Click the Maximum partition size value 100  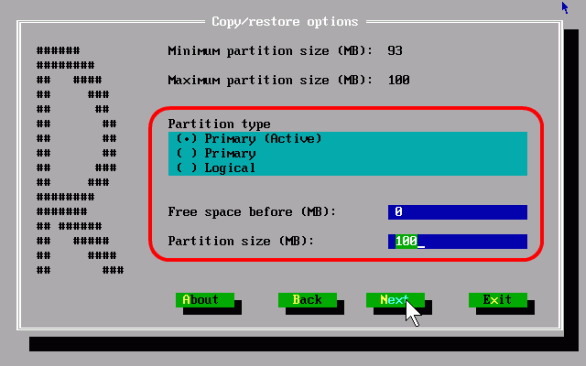(x=399, y=80)
